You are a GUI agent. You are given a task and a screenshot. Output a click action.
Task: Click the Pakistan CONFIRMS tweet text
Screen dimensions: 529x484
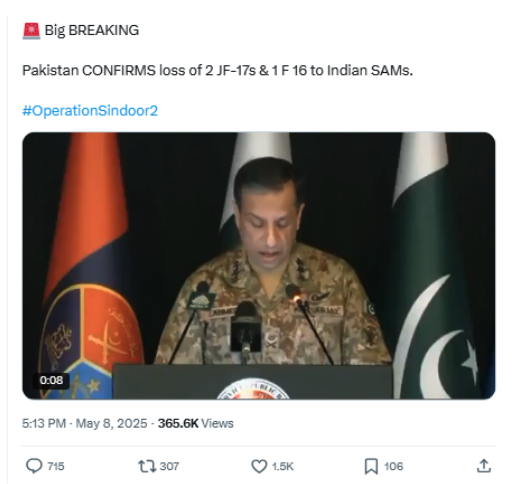(x=218, y=70)
